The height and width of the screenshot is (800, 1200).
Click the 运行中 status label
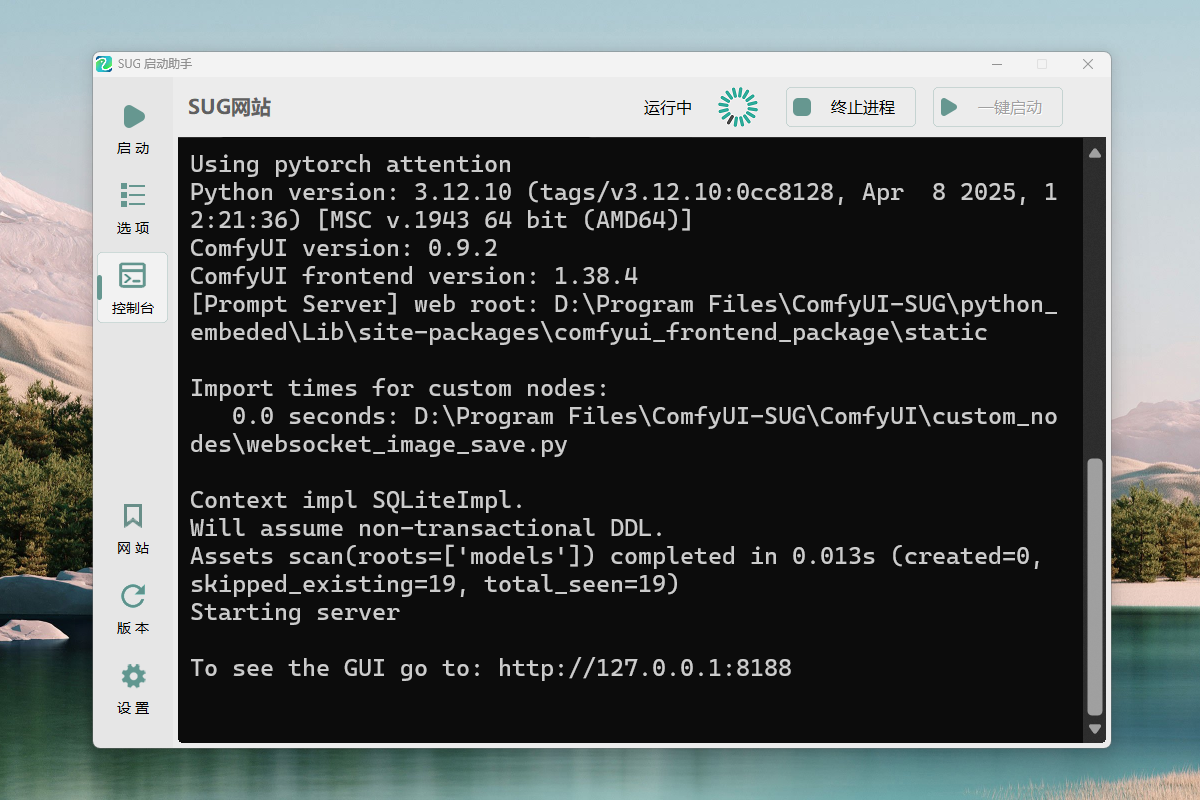[668, 108]
